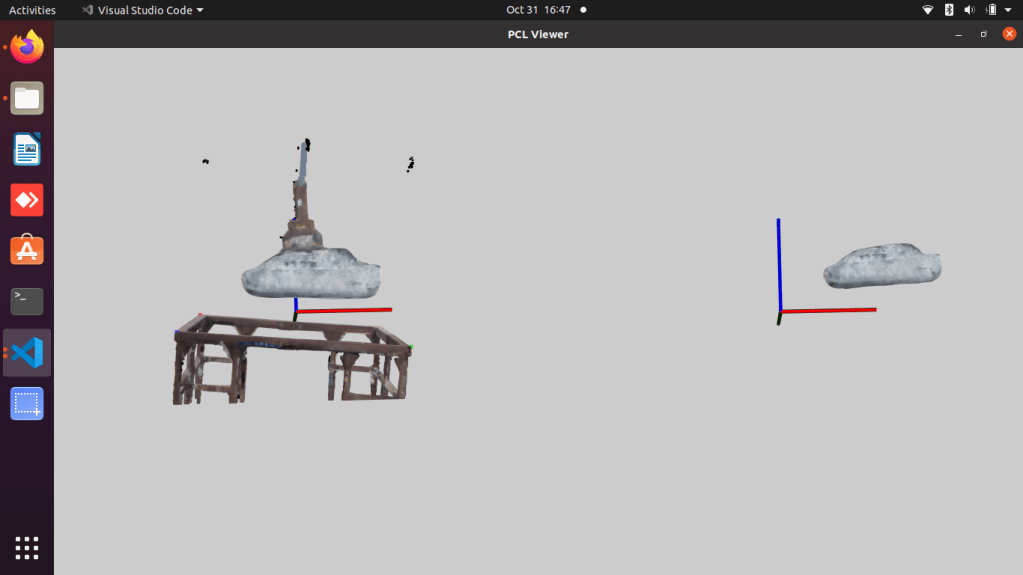The height and width of the screenshot is (575, 1023).
Task: Expand the system menu arrow at top-right
Action: (1009, 10)
